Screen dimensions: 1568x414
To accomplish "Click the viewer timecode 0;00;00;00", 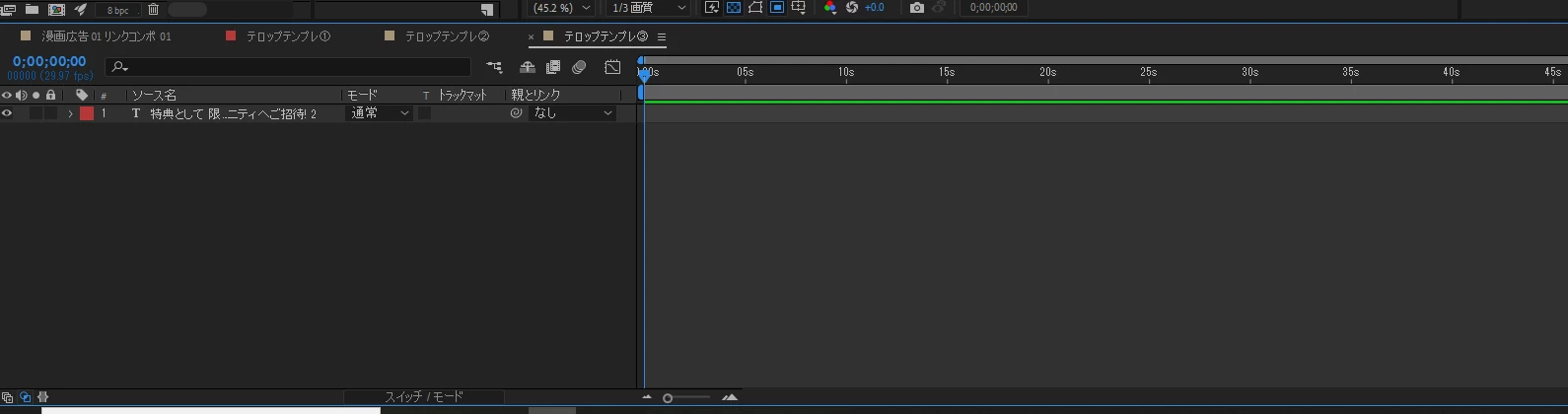I will (x=993, y=8).
